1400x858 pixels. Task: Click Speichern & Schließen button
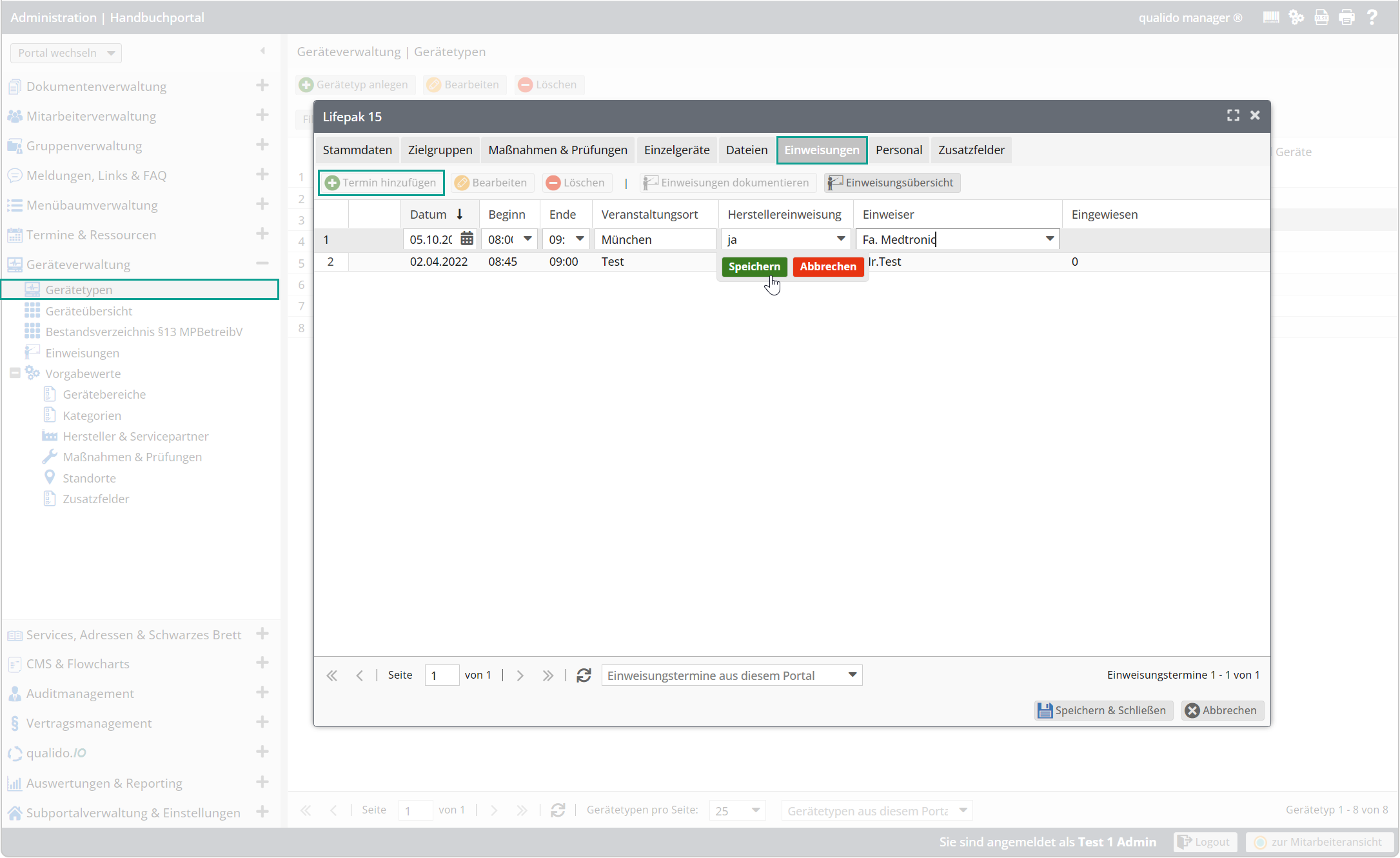1103,710
